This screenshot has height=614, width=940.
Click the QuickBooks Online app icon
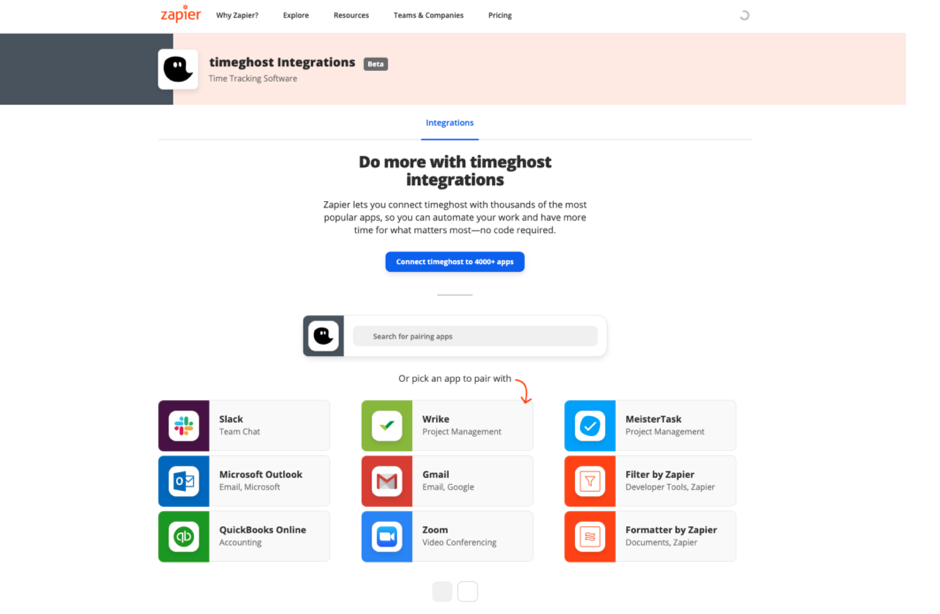tap(184, 536)
